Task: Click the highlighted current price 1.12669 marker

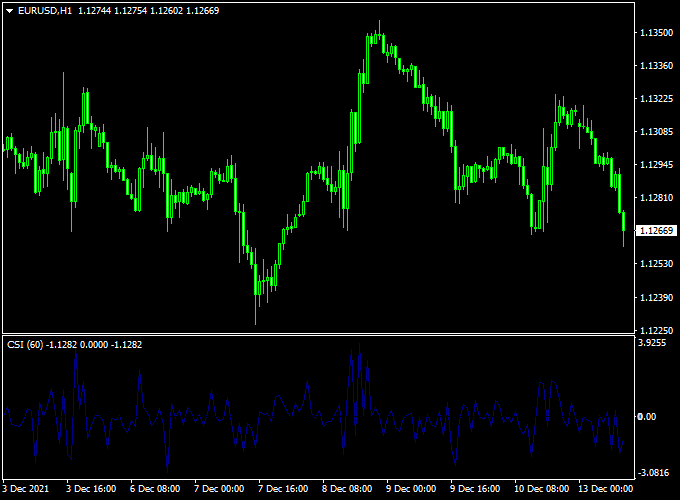Action: (657, 231)
